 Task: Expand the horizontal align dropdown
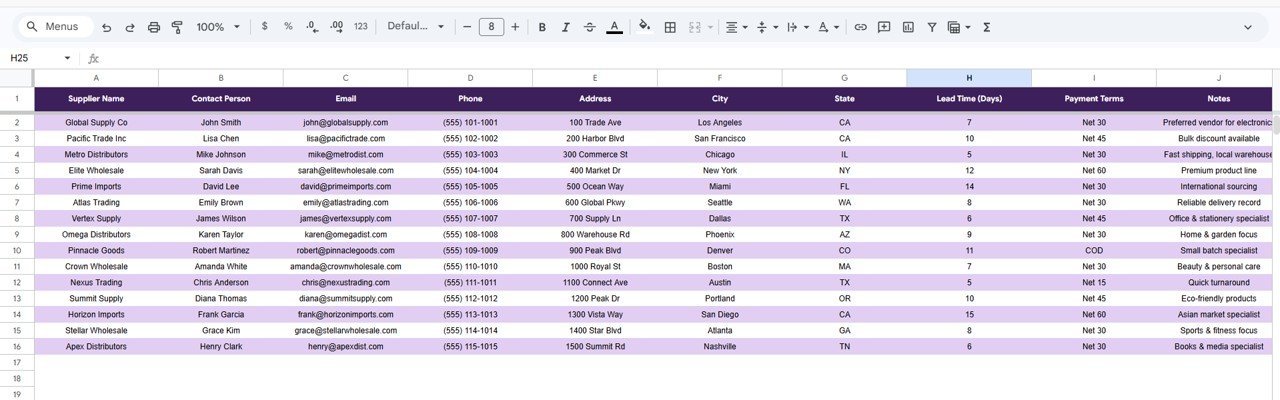[736, 27]
